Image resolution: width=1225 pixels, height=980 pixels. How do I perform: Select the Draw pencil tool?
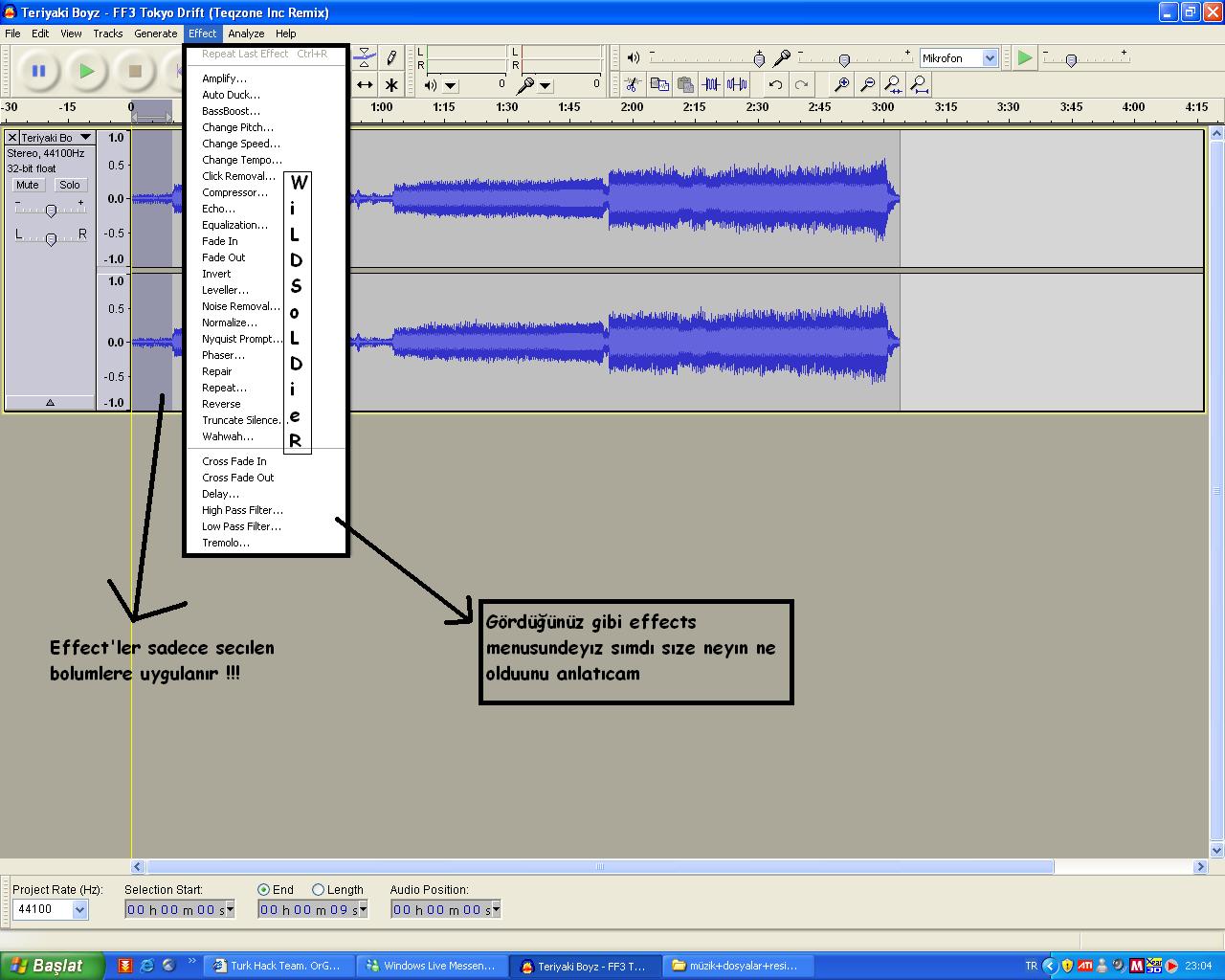pos(391,58)
